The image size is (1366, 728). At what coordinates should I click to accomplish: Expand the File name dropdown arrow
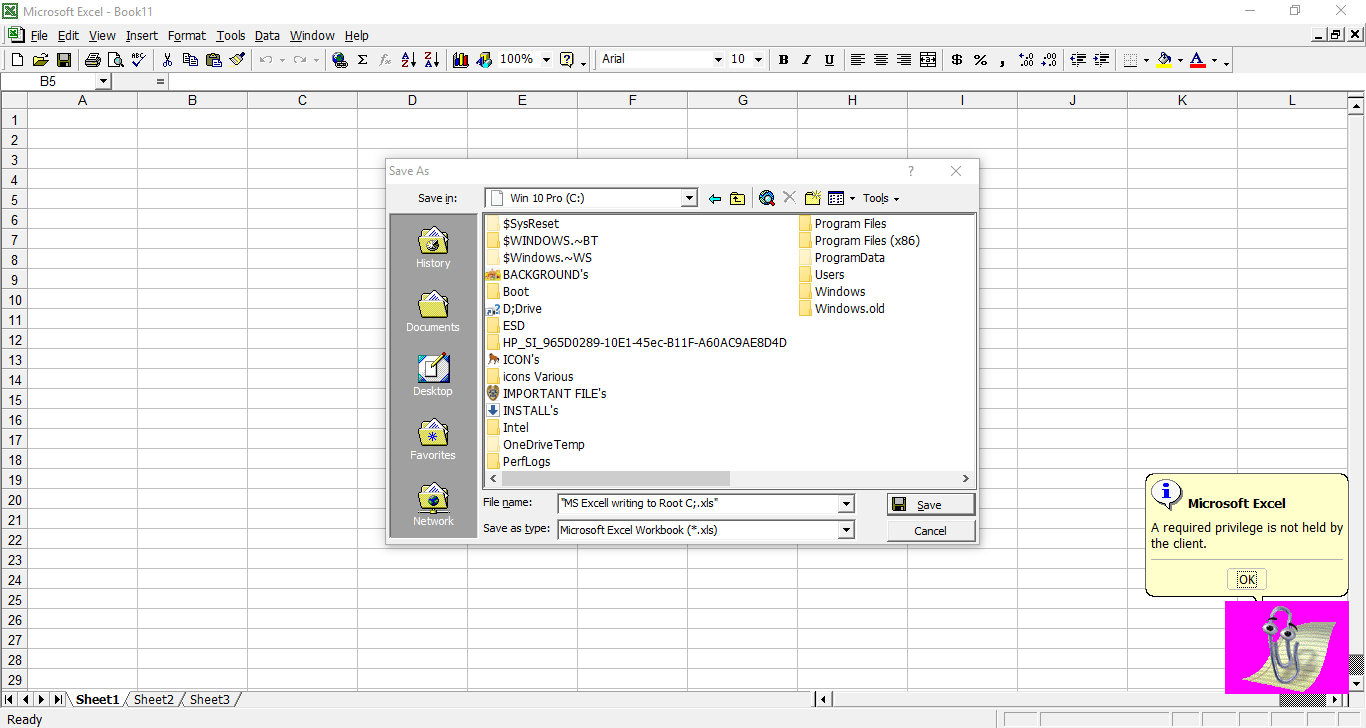click(x=846, y=504)
